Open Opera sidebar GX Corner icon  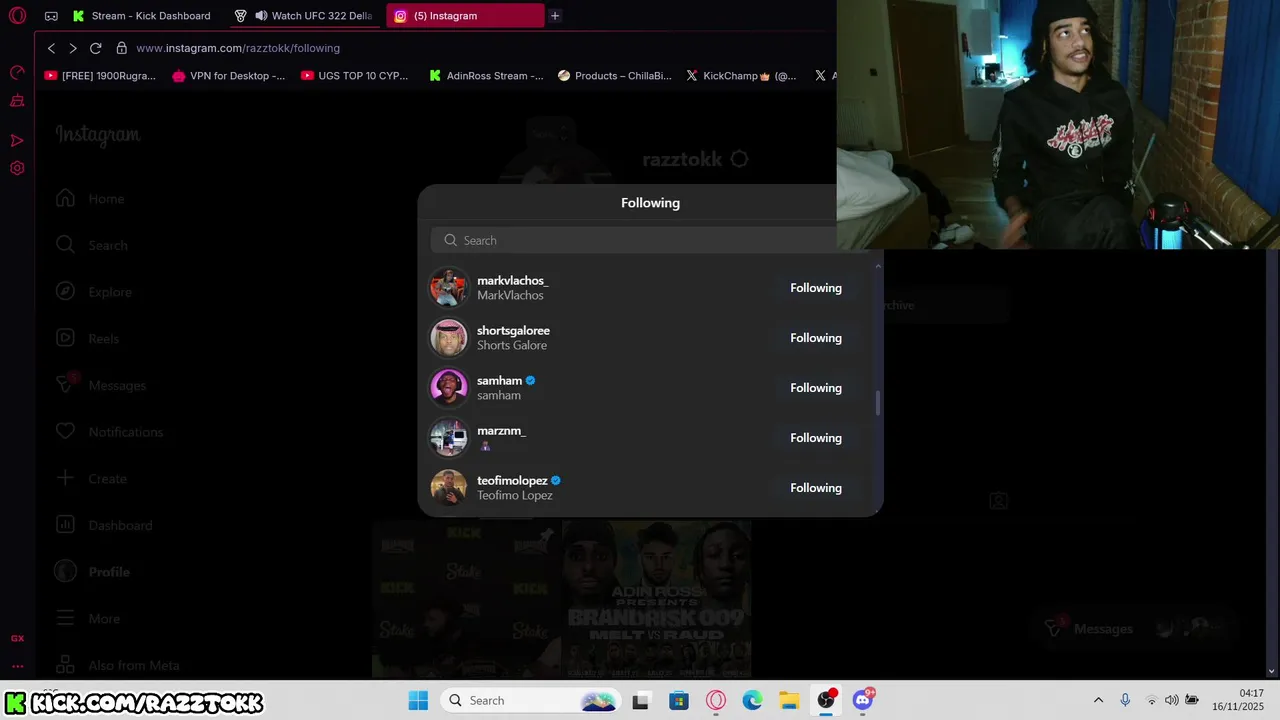17,101
